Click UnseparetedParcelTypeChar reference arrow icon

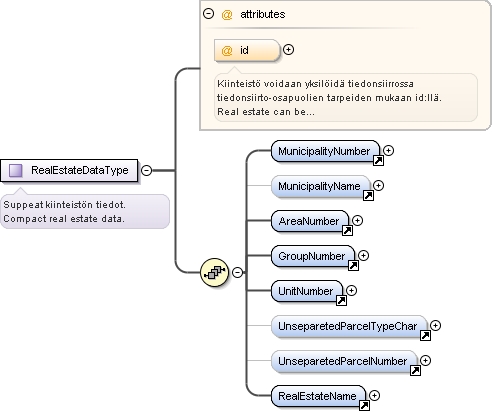point(425,335)
